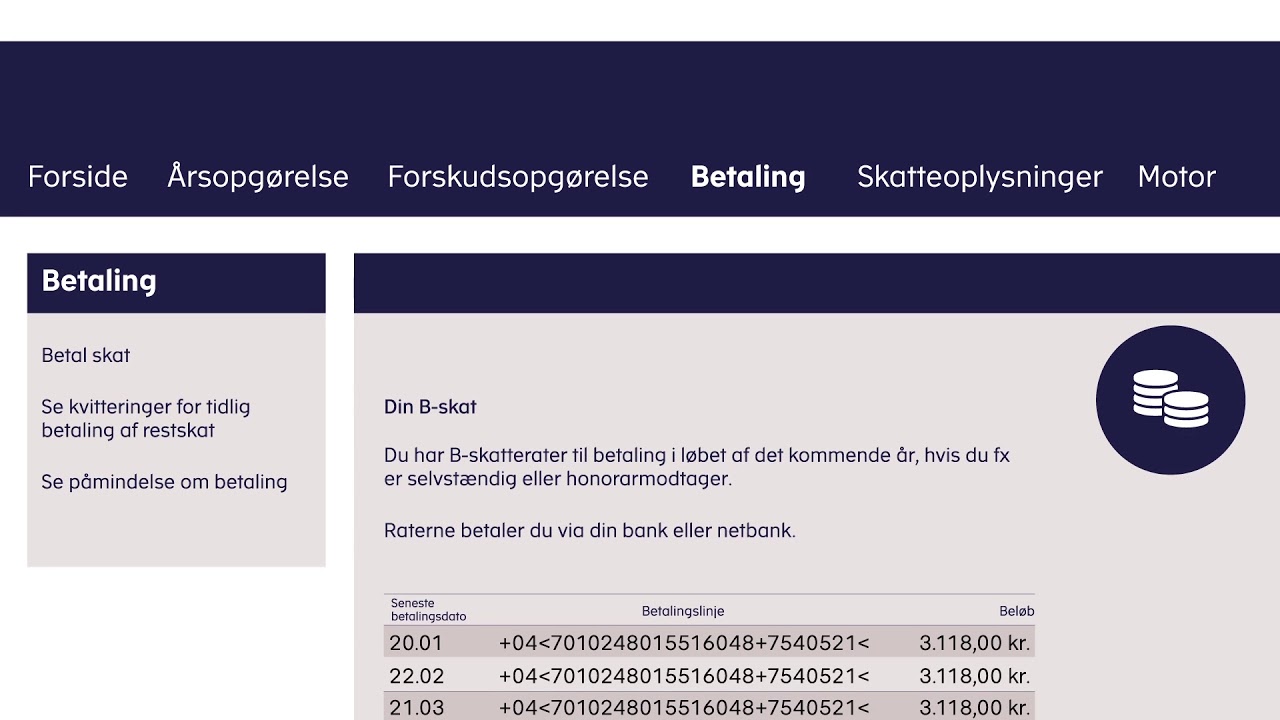Click the 3.118,00 kr. amount for 20.01
The height and width of the screenshot is (720, 1280).
(x=974, y=643)
